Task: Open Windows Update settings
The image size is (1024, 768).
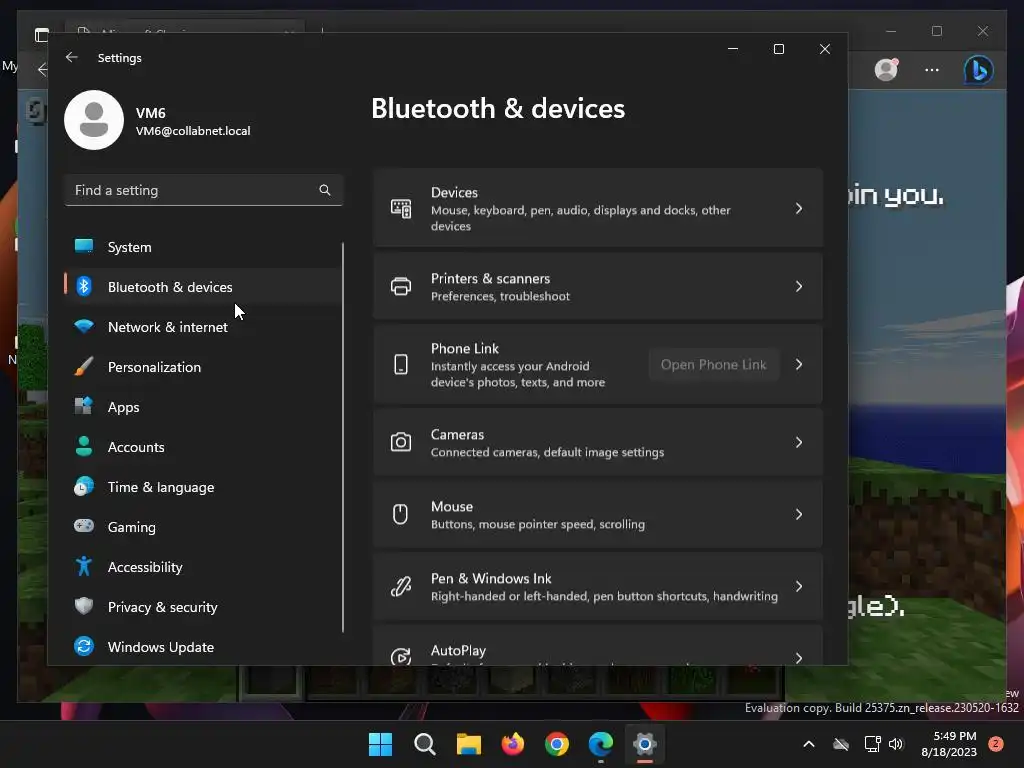Action: [202, 647]
